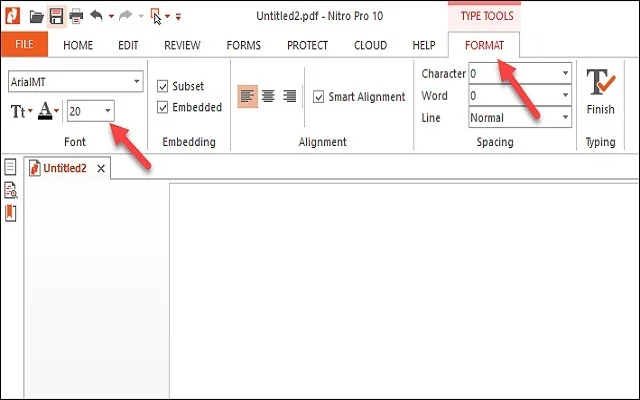Select the FORMAT ribbon tab
This screenshot has height=400, width=640.
484,45
